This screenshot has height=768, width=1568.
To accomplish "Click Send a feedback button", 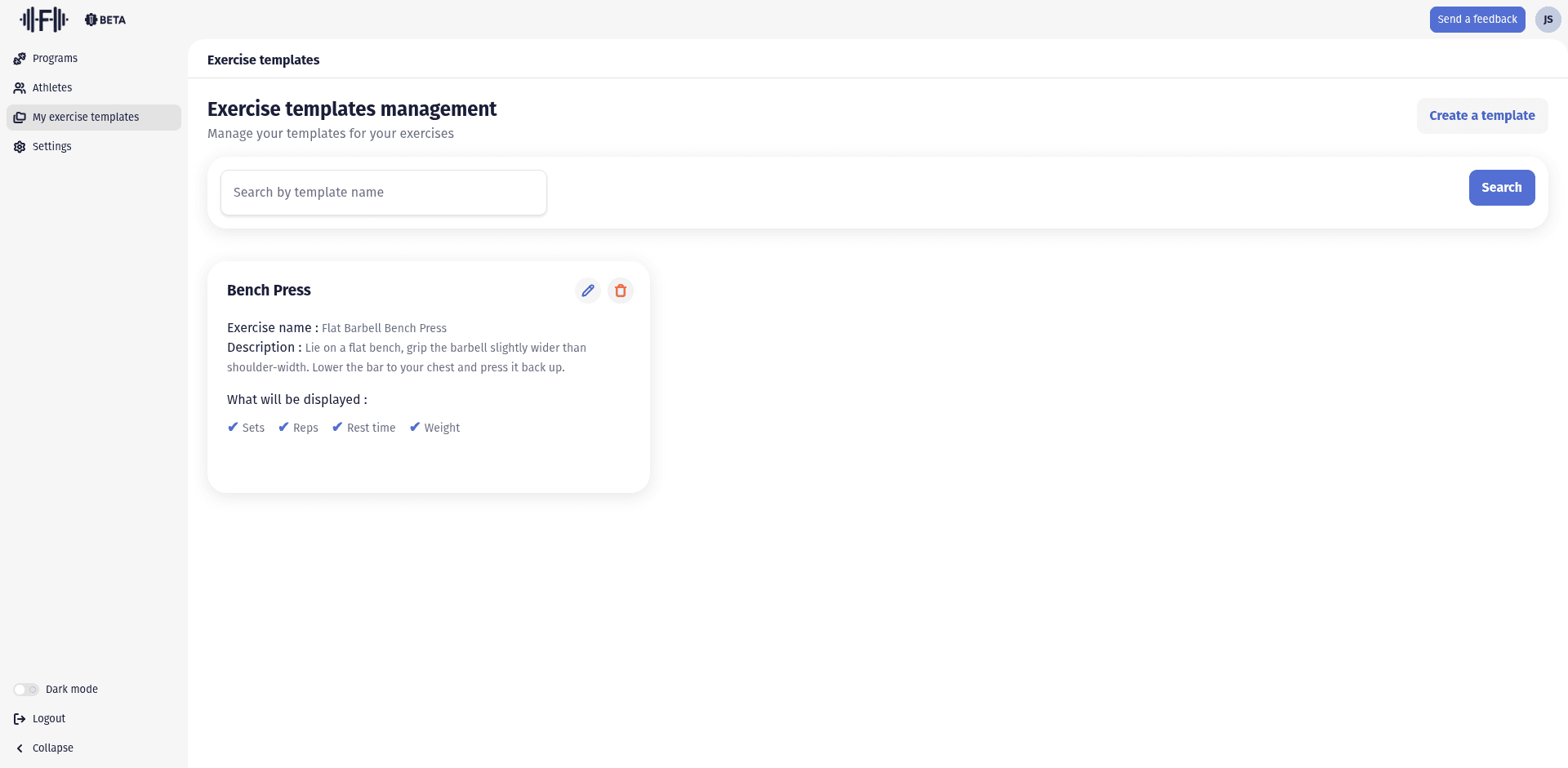I will click(1477, 20).
